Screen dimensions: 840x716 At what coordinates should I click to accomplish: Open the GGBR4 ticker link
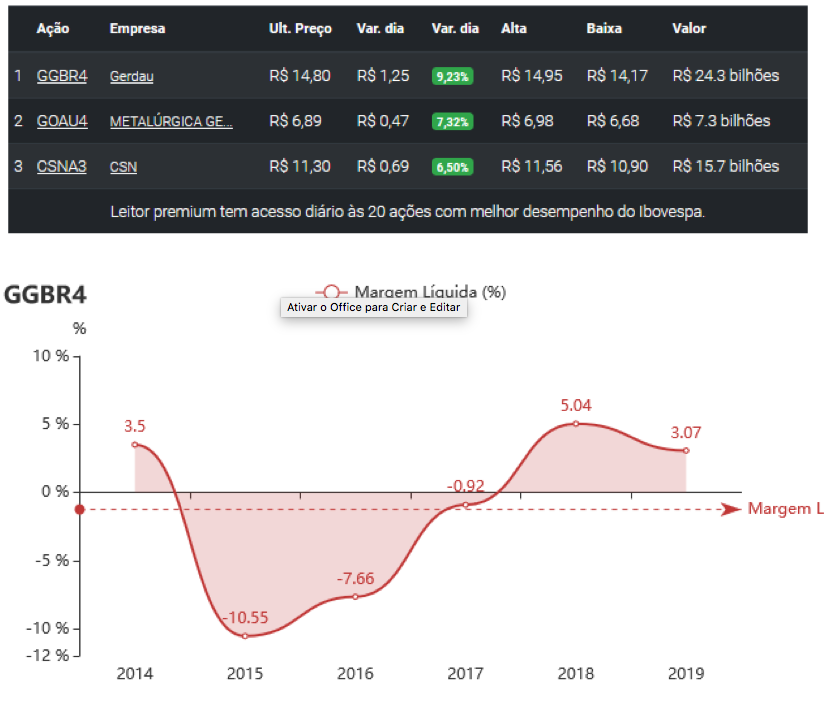pyautogui.click(x=61, y=76)
